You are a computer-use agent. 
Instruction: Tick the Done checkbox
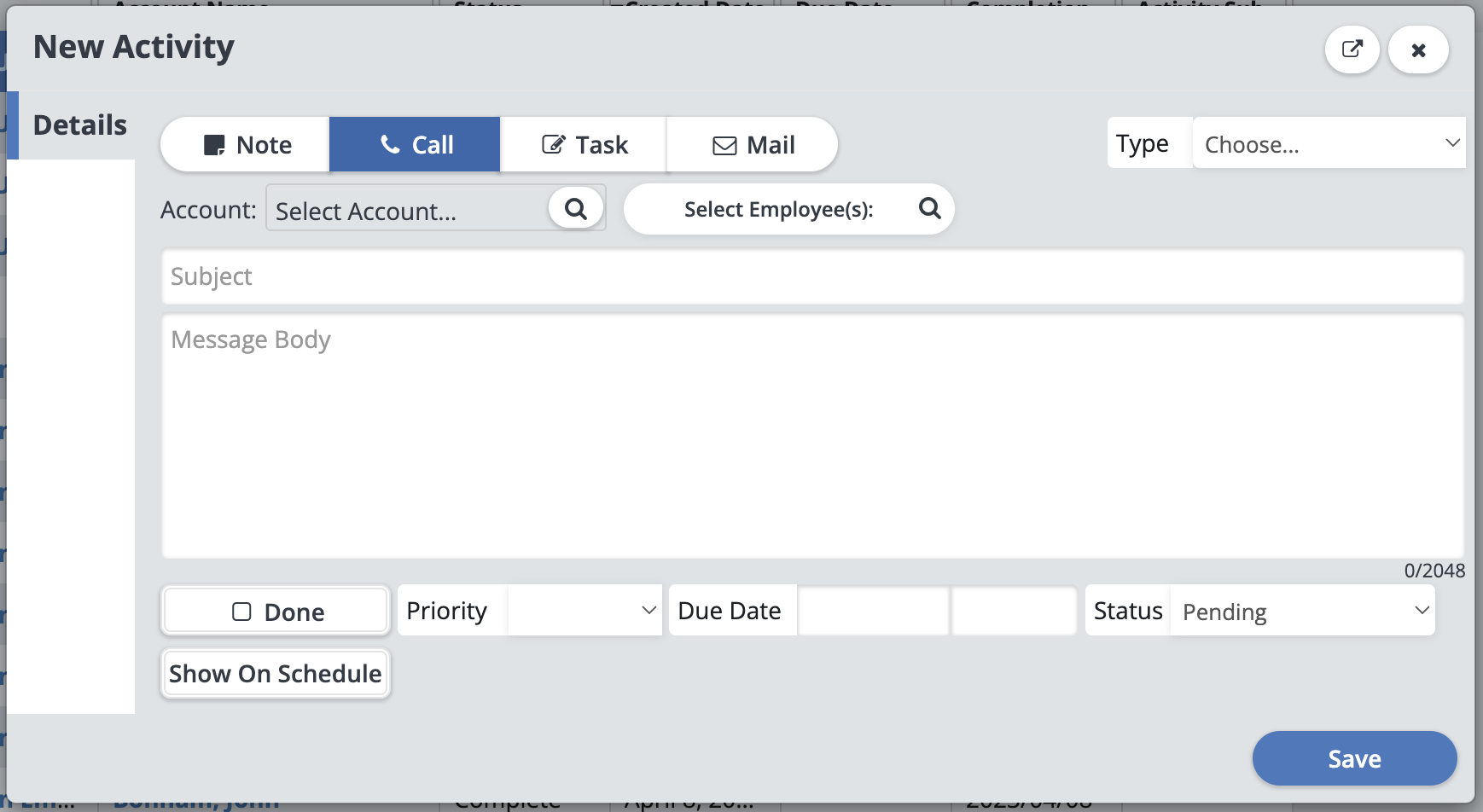point(242,612)
